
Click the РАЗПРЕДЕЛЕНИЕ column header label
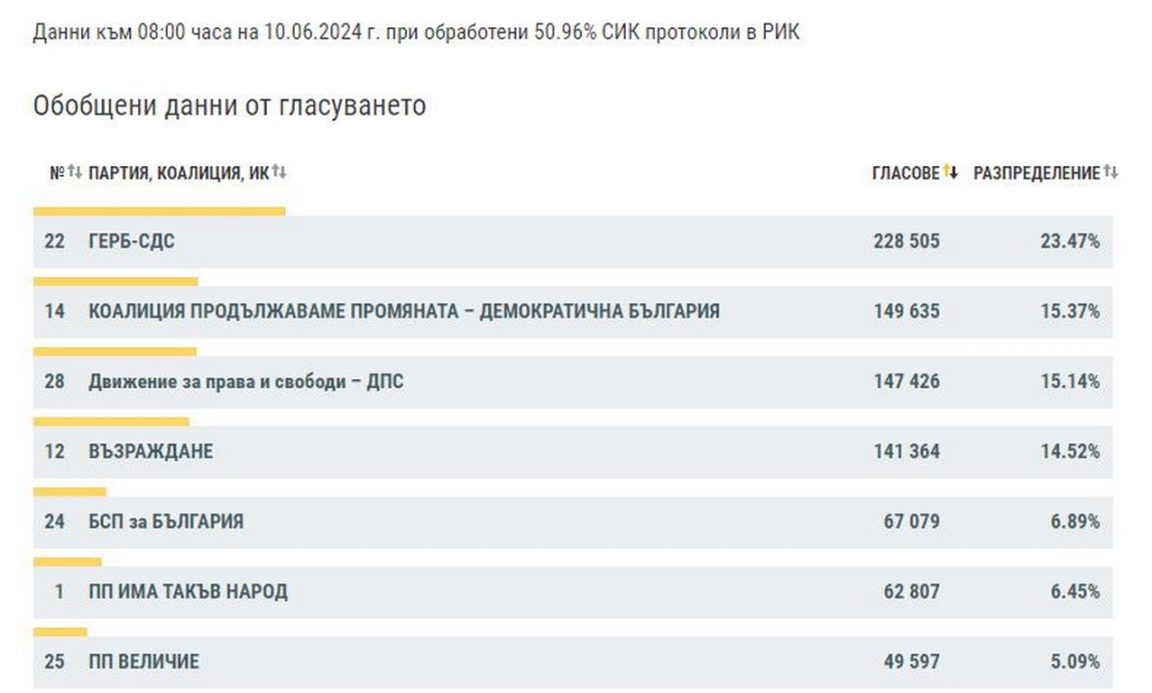pyautogui.click(x=1036, y=173)
